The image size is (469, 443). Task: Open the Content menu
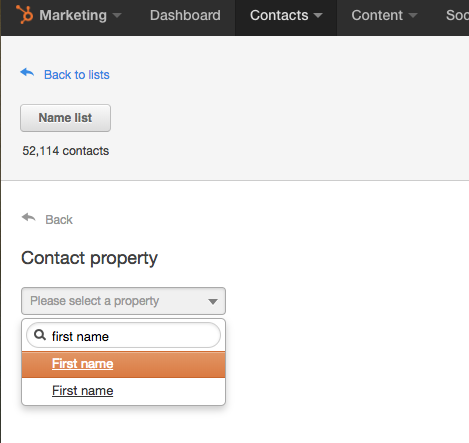(384, 15)
